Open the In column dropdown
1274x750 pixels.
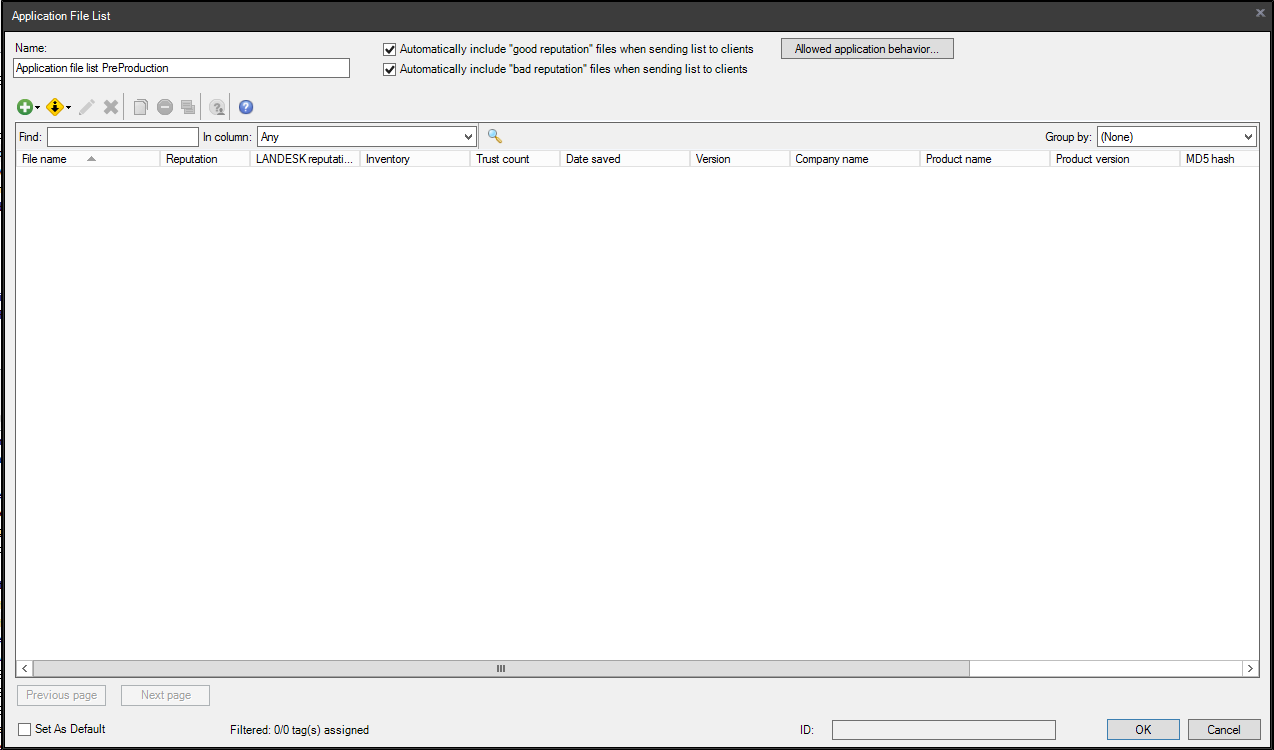pyautogui.click(x=366, y=136)
